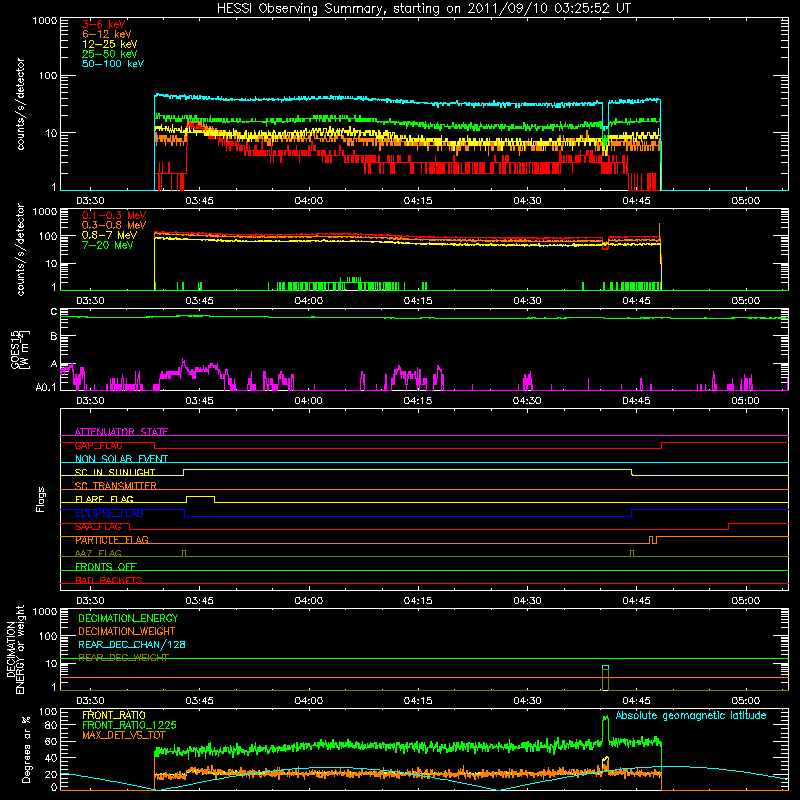
Task: Click the SAA_FLAG label
Action: point(98,526)
